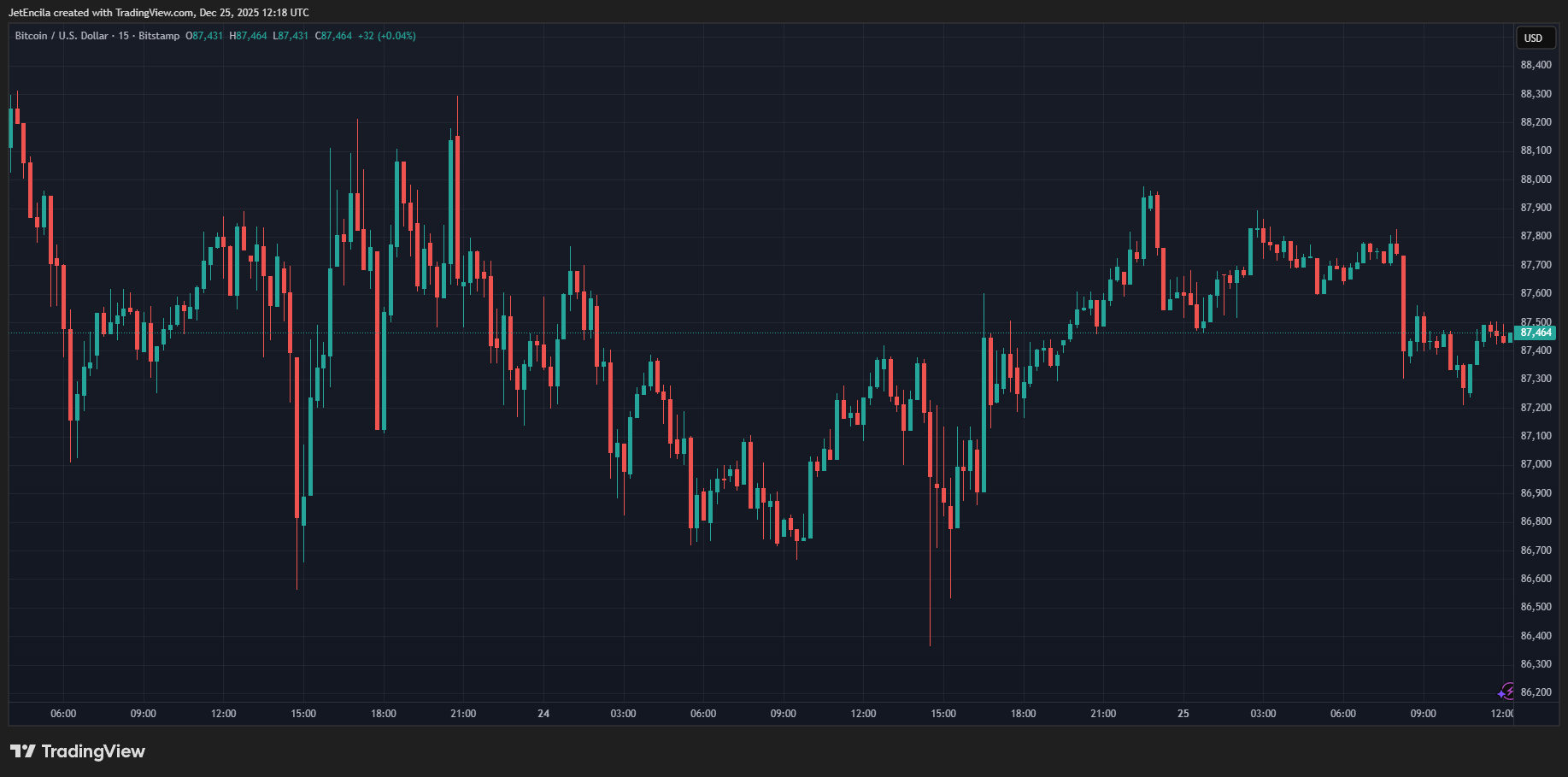The image size is (1568, 777).
Task: Click the 87,000 label on price axis
Action: tap(1536, 464)
